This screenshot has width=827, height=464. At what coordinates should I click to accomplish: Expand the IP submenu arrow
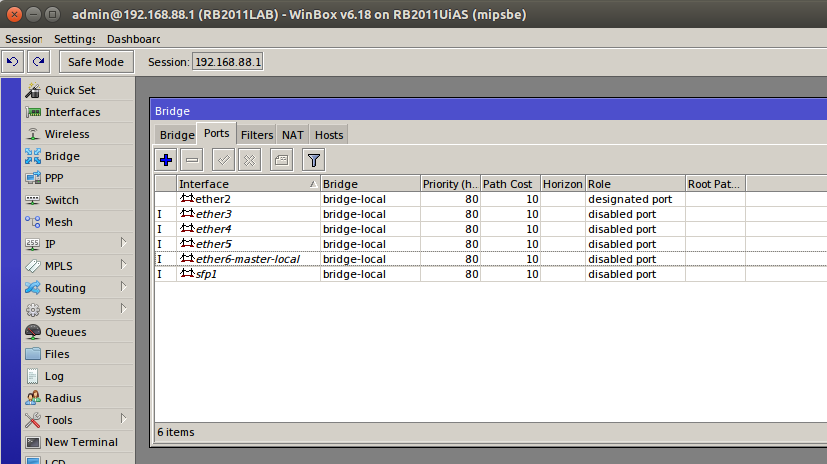(123, 243)
